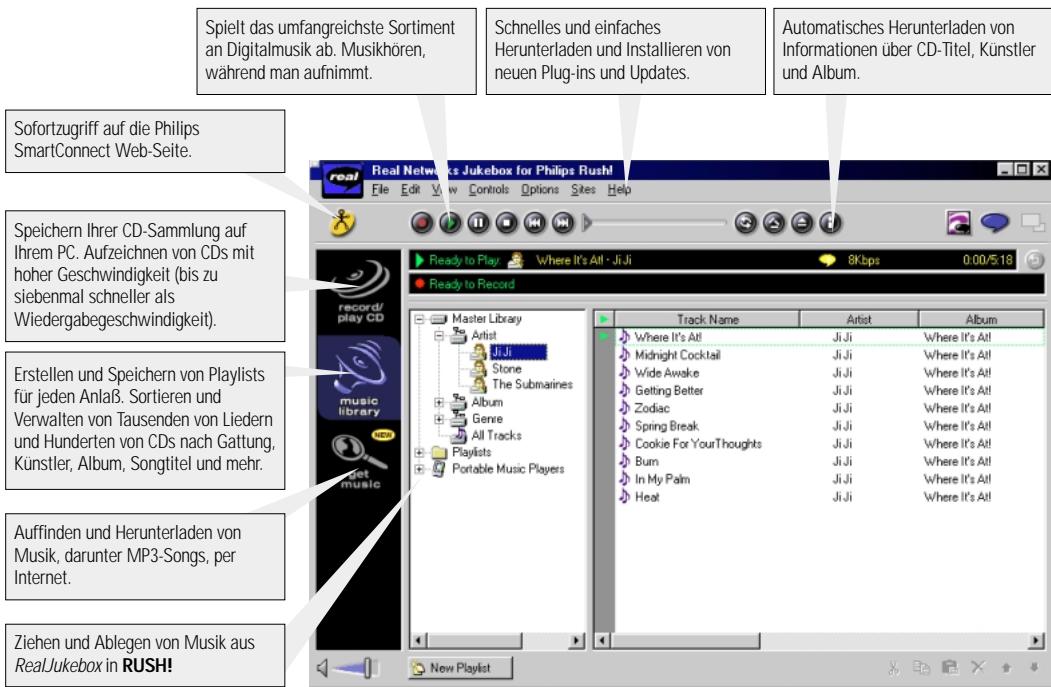Skip to the next track
1051x687 pixels.
(563, 223)
